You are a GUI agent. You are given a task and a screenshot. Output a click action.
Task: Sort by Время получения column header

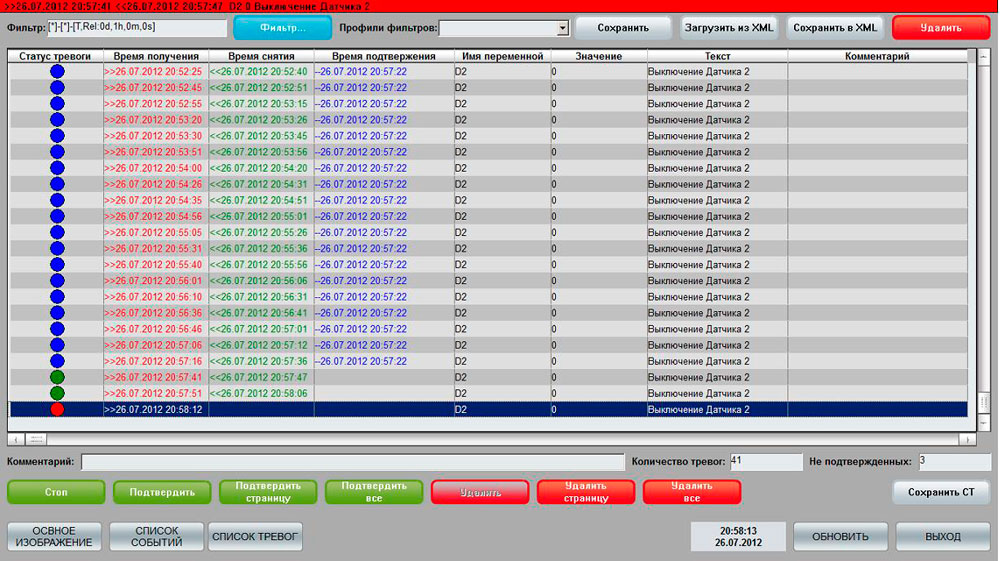156,57
